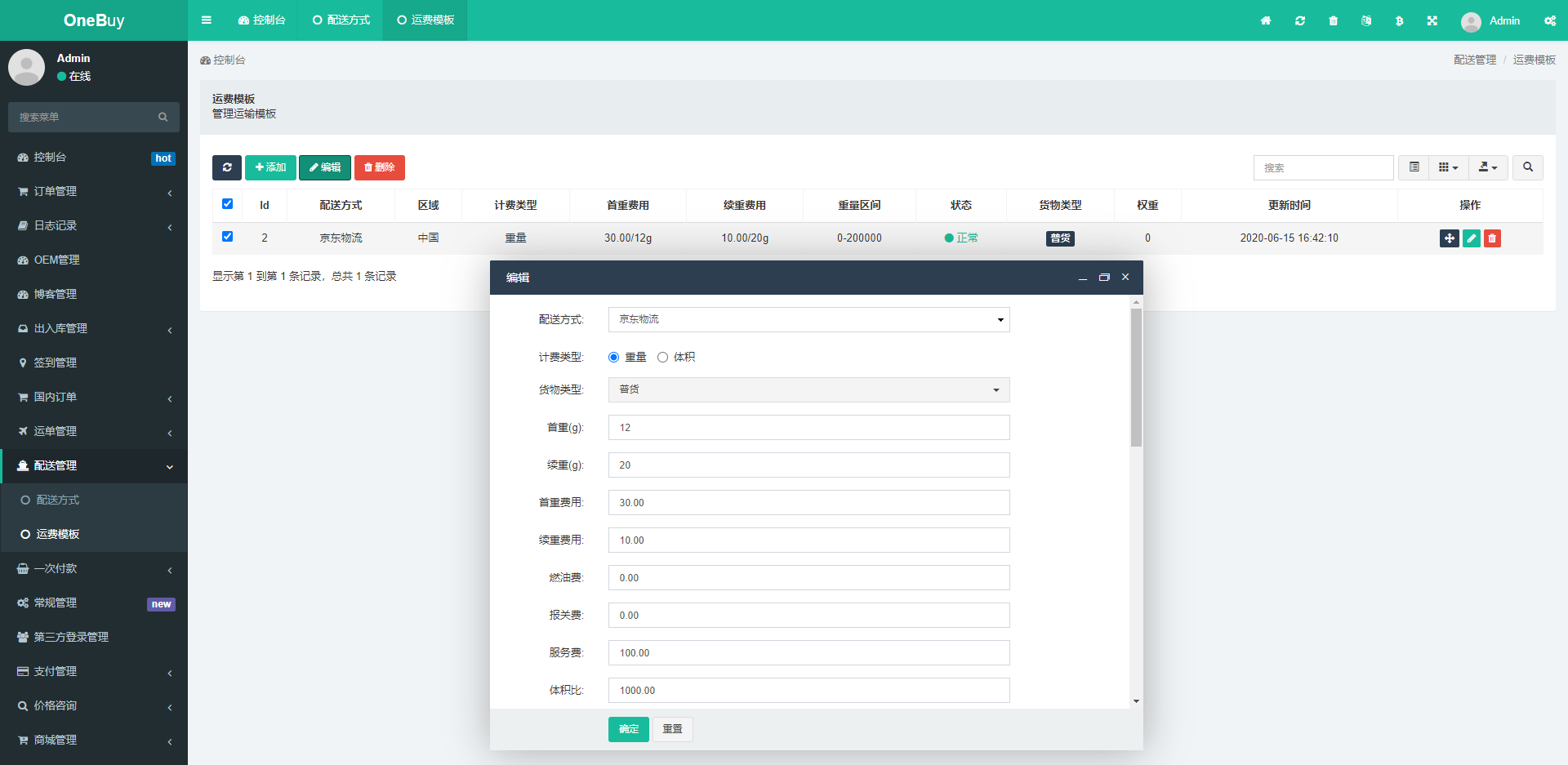The width and height of the screenshot is (1568, 765).
Task: Focus the 首重(g) input field
Action: 808,427
